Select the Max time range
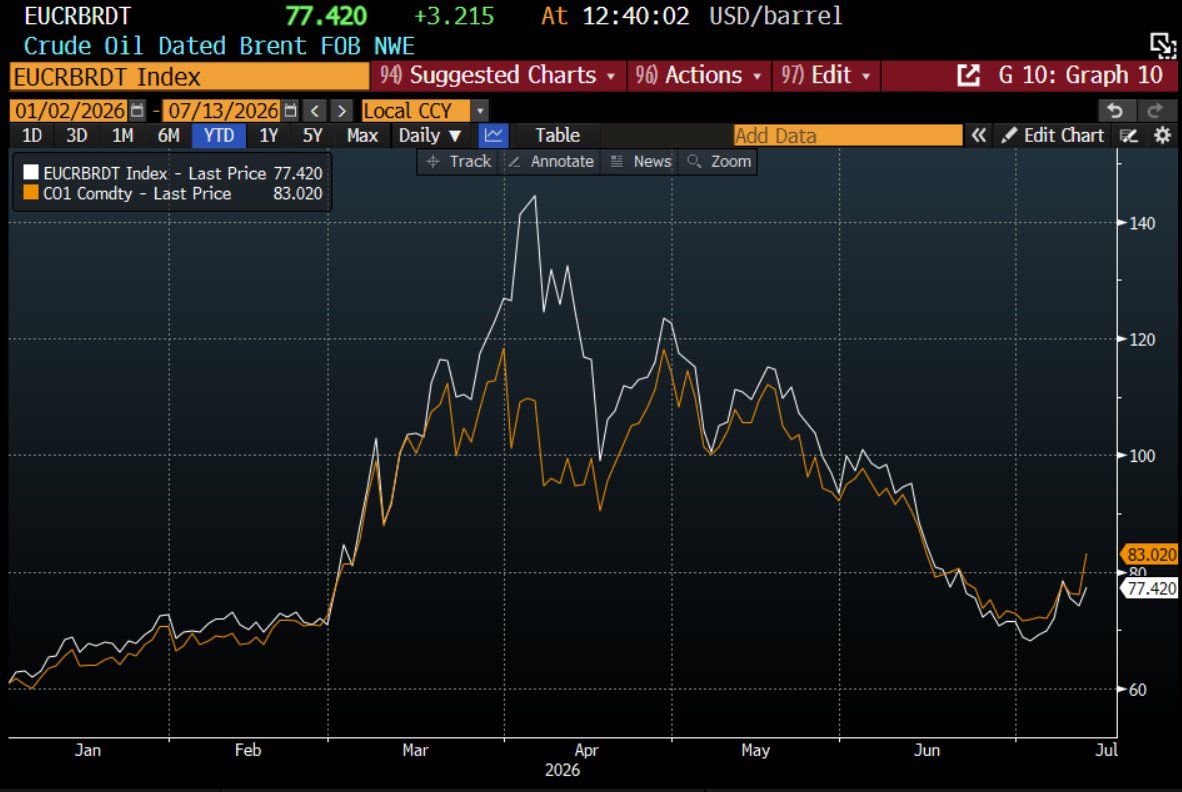Viewport: 1182px width, 792px height. pyautogui.click(x=362, y=136)
